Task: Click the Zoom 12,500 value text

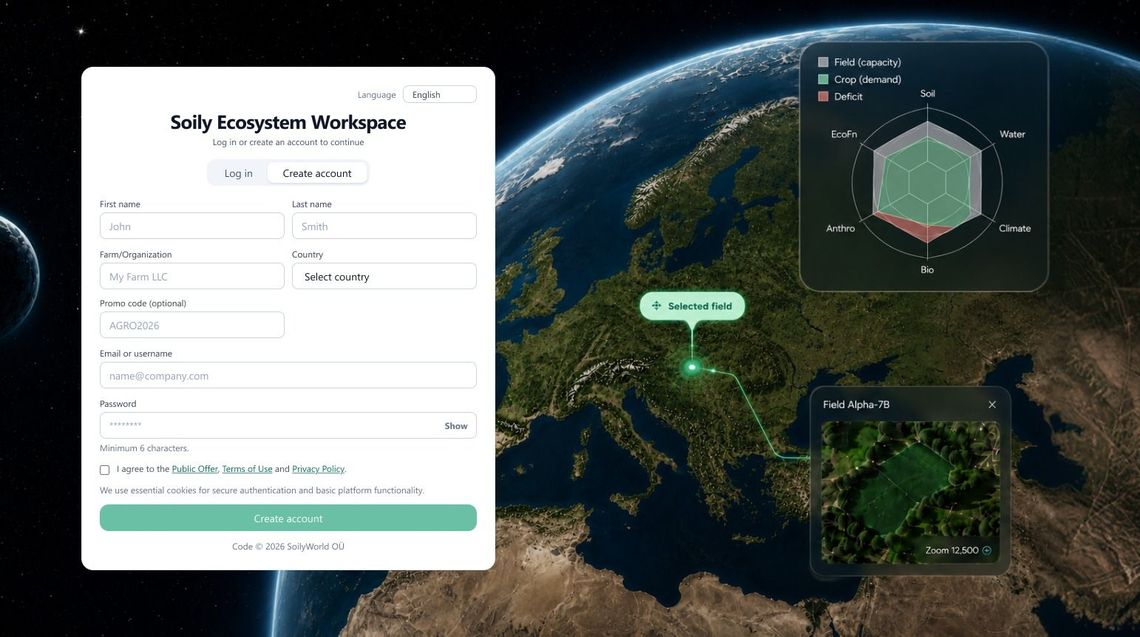Action: click(x=952, y=550)
